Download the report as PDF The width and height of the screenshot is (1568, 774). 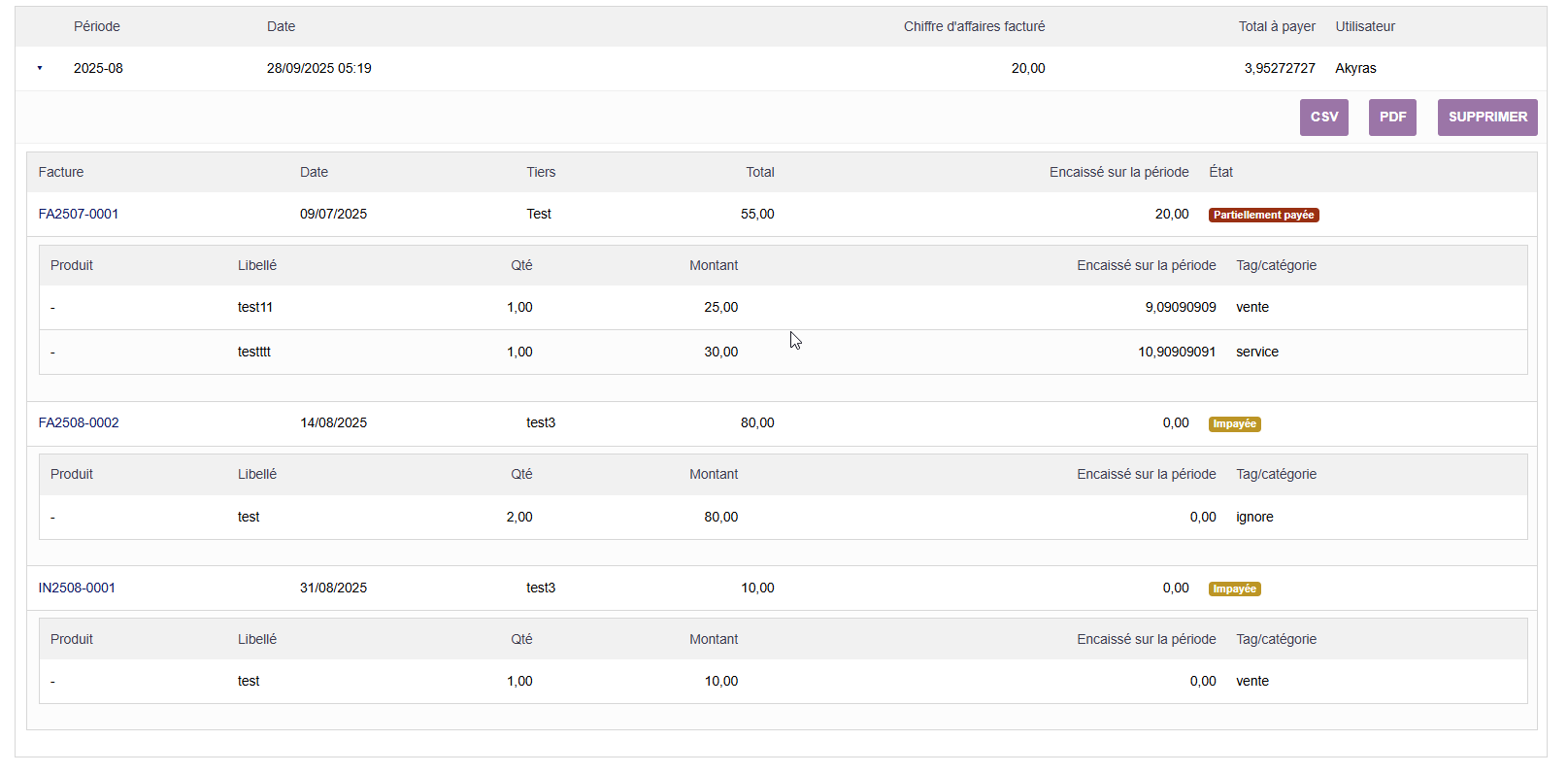tap(1392, 118)
